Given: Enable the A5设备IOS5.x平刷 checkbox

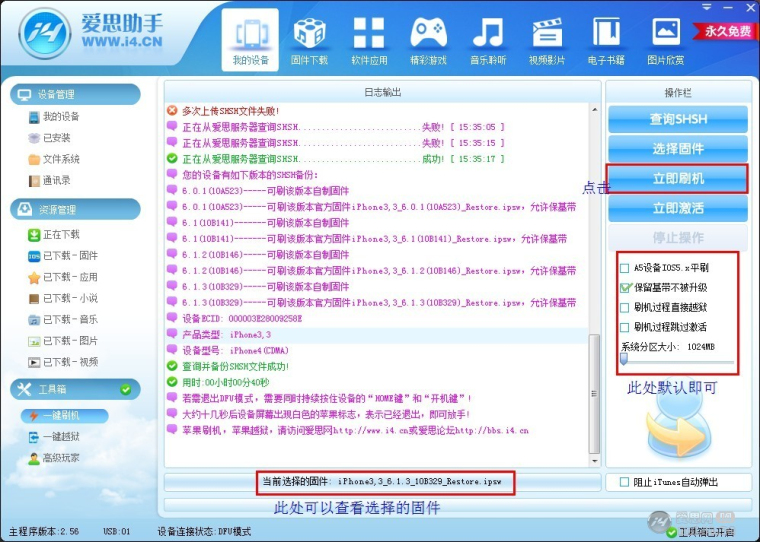Looking at the screenshot, I should point(625,268).
